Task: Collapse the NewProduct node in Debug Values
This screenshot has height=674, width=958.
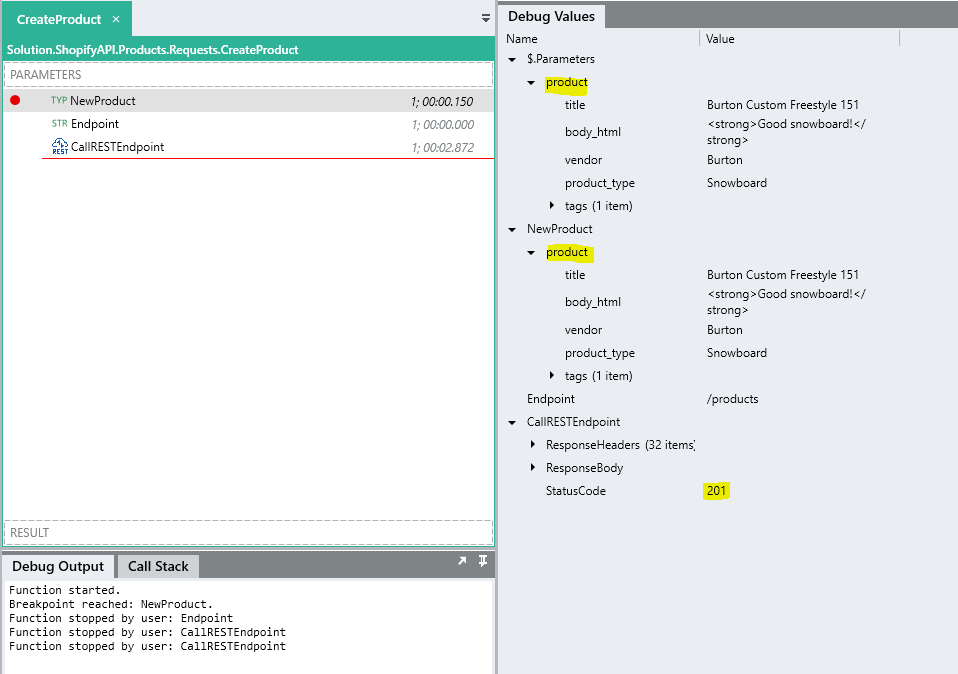Action: coord(512,229)
